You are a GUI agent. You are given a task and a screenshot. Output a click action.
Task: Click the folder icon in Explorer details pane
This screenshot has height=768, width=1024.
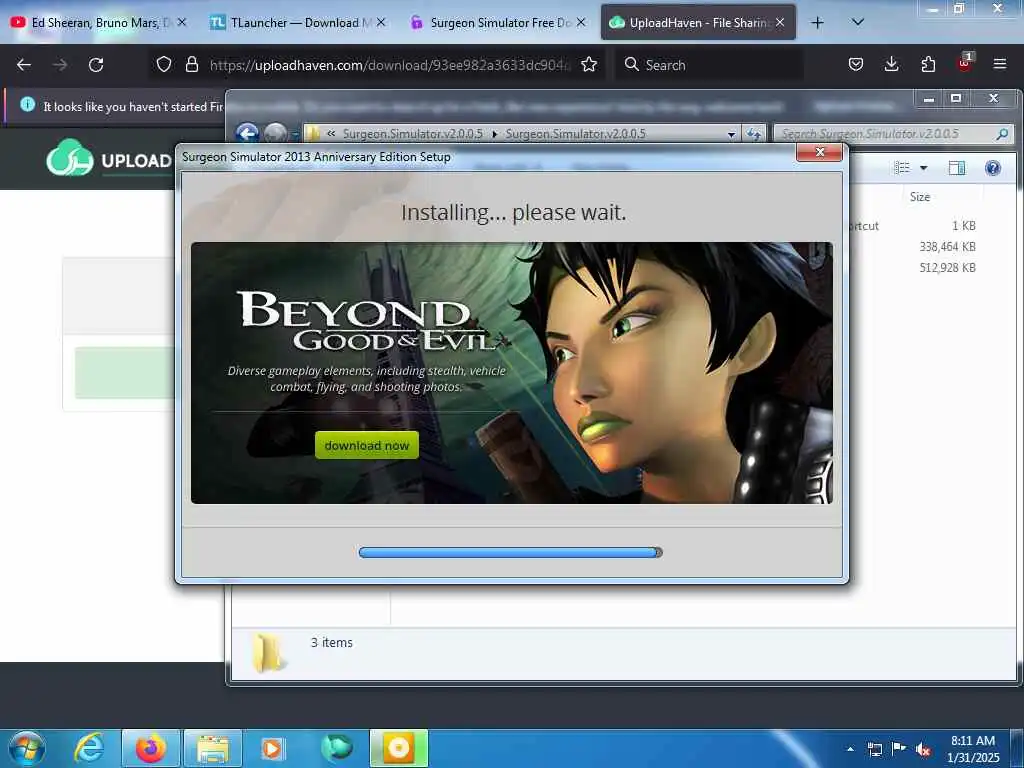268,652
